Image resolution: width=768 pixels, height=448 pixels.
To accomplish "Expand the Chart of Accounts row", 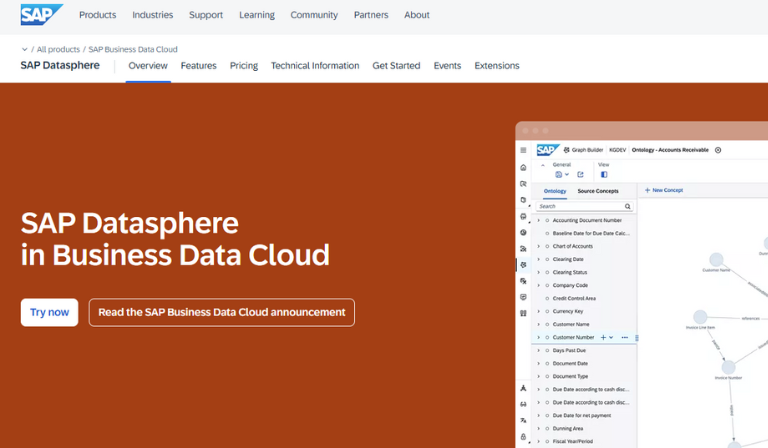I will pos(539,246).
